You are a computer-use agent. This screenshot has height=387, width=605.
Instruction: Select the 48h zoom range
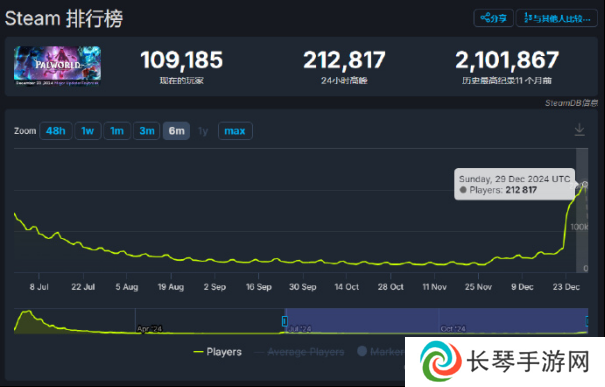coord(56,131)
